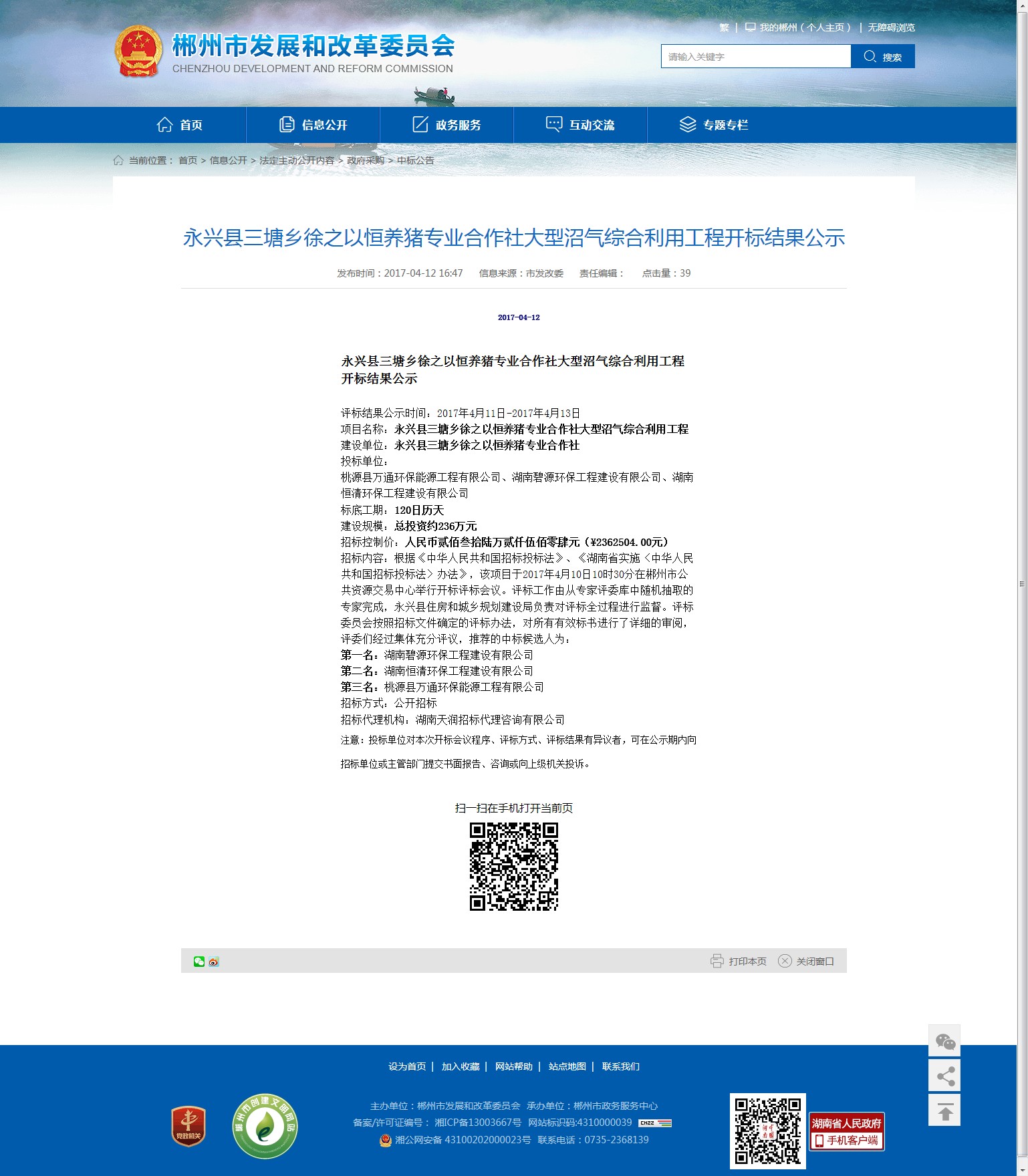Click the police shield icon near 湘公网安备
1028x1176 pixels.
pyautogui.click(x=386, y=1140)
